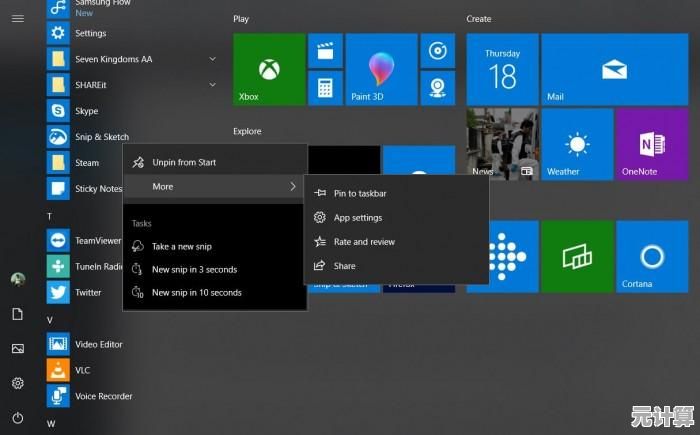Screen dimensions: 700x435
Task: Open the OneNote tile
Action: (x=652, y=144)
